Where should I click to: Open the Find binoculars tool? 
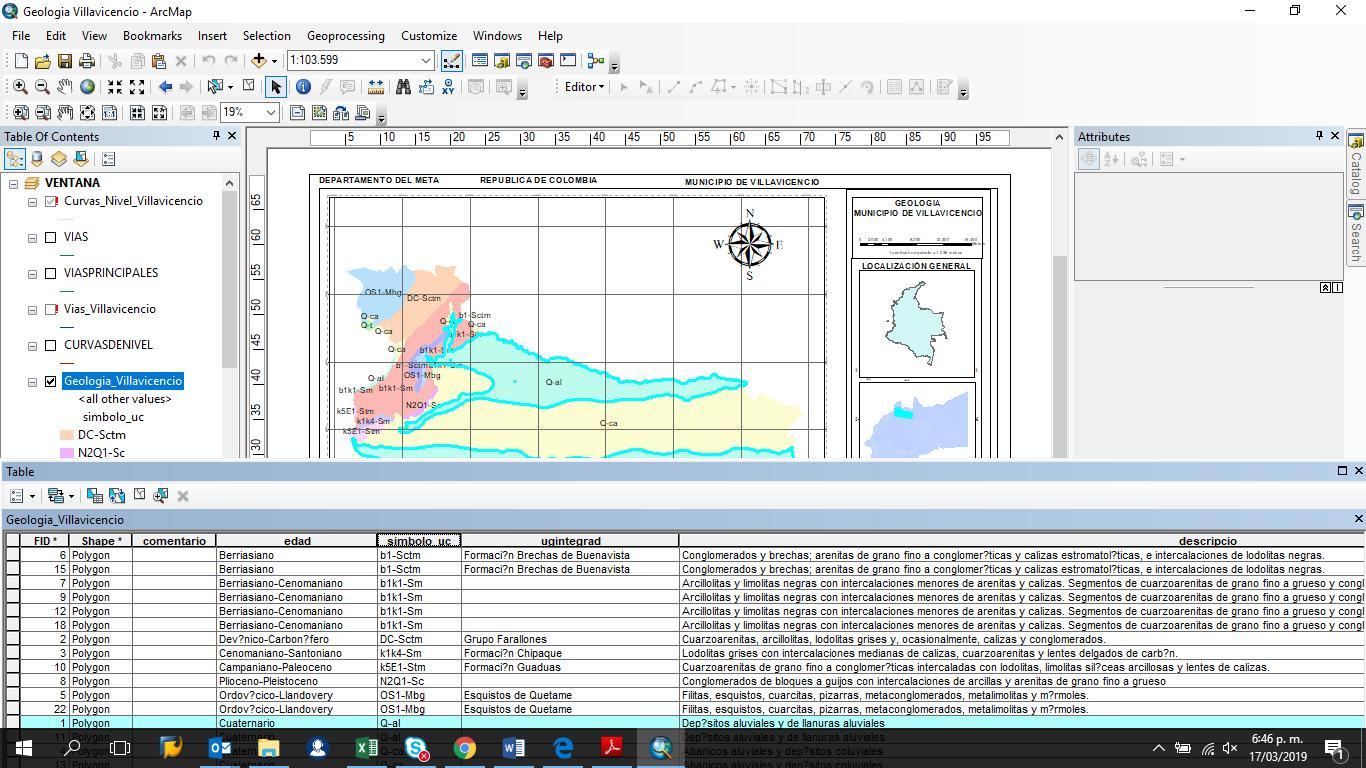point(403,87)
